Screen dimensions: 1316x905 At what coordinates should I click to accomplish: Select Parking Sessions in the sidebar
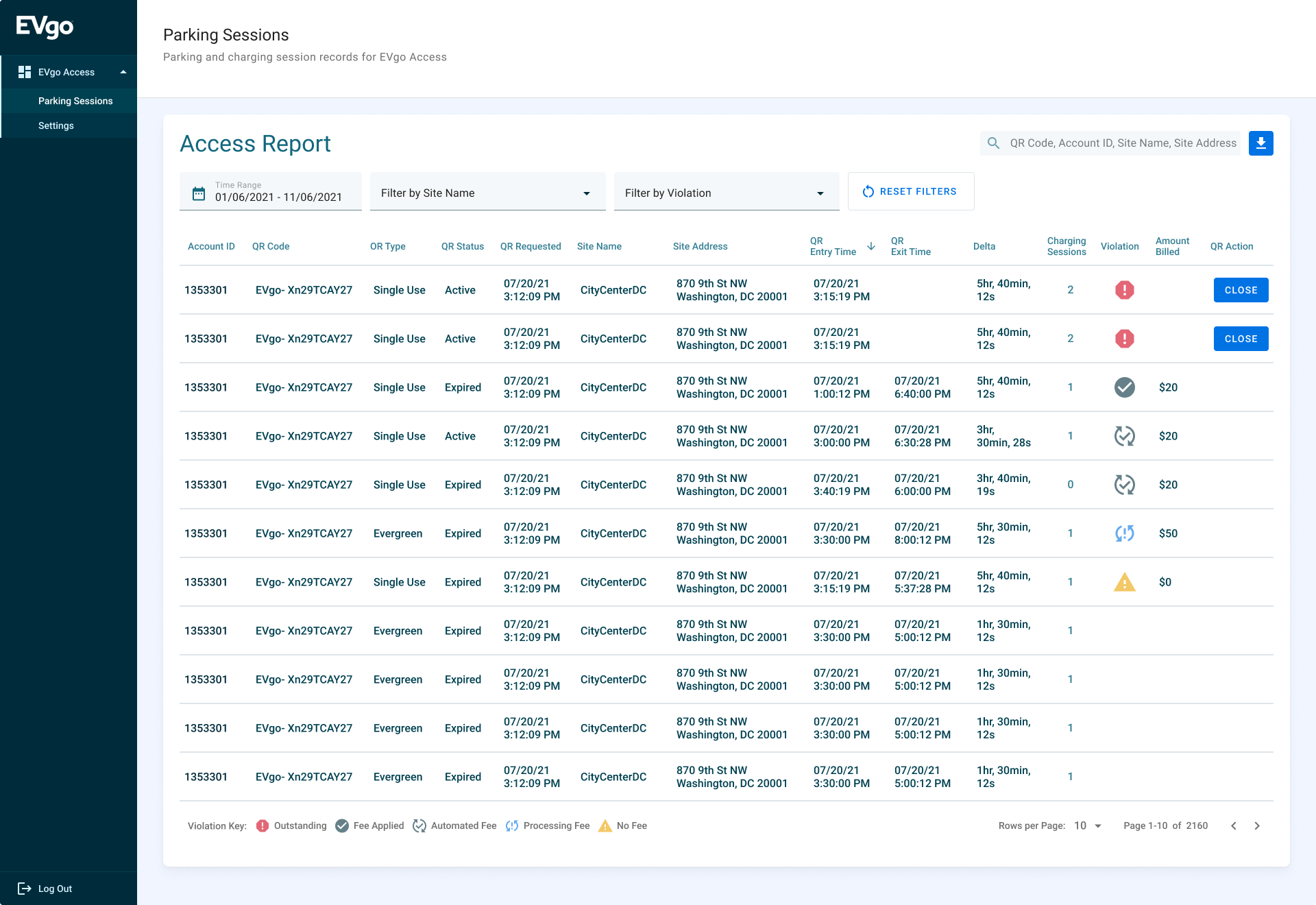(75, 101)
